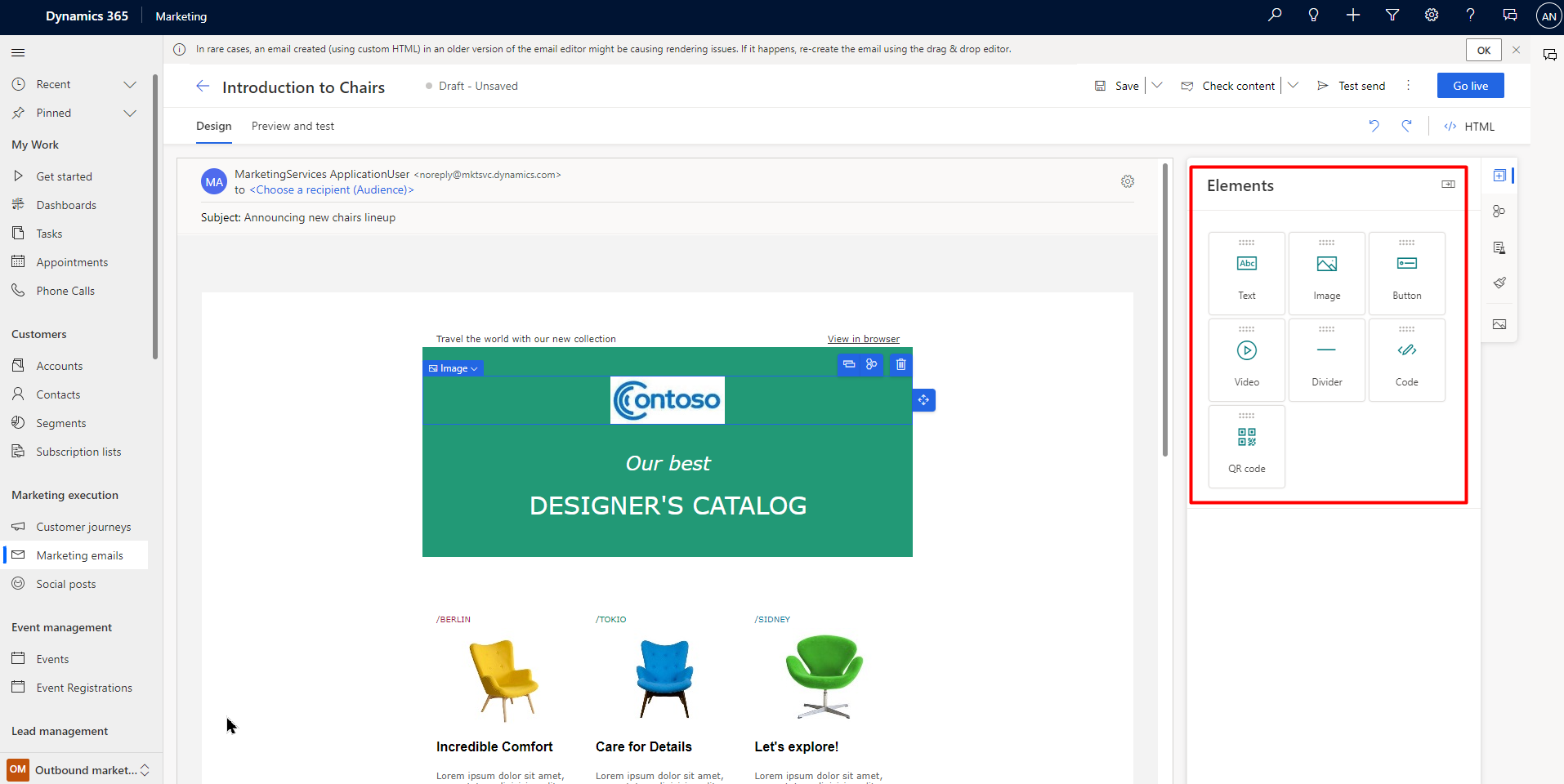Image resolution: width=1564 pixels, height=784 pixels.
Task: Click the Choose a recipient audience field
Action: pos(332,189)
